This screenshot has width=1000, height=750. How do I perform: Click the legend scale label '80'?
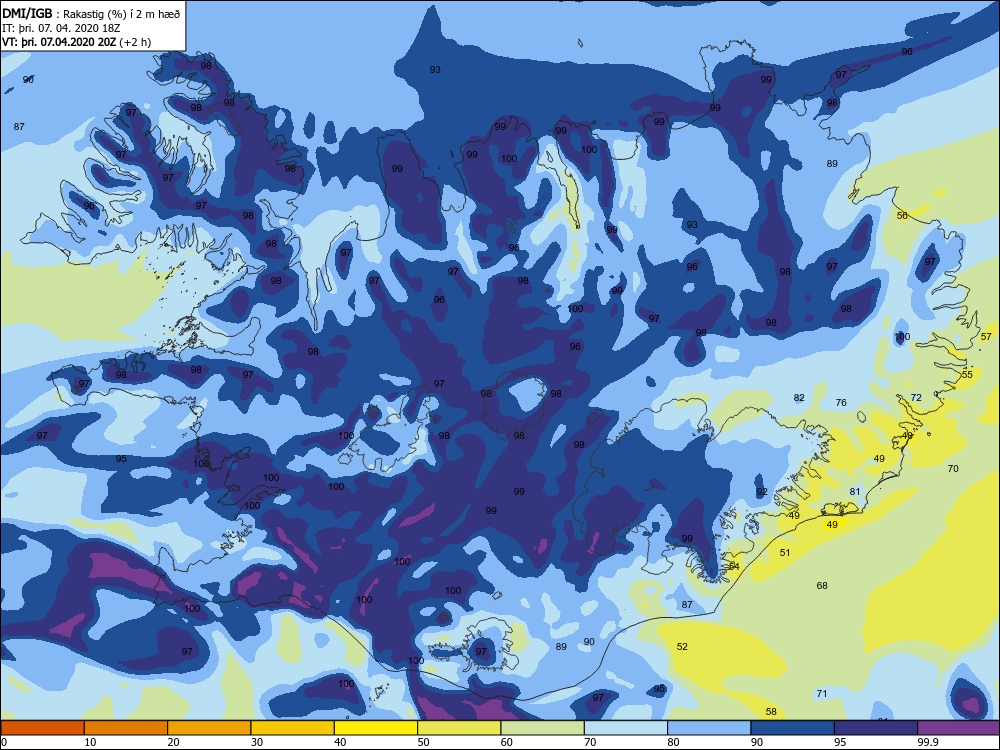click(673, 742)
